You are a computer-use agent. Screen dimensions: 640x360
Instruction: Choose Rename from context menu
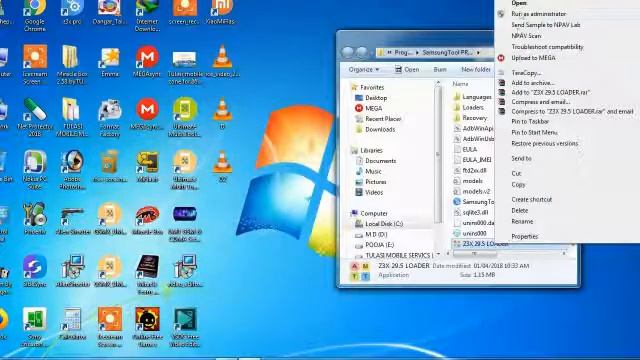[x=522, y=222]
